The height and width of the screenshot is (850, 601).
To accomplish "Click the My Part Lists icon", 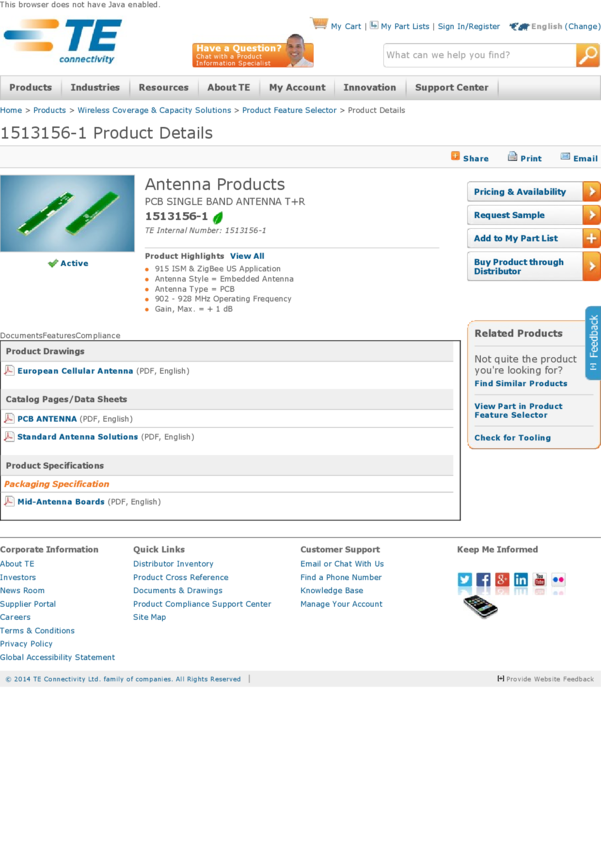I will click(374, 25).
